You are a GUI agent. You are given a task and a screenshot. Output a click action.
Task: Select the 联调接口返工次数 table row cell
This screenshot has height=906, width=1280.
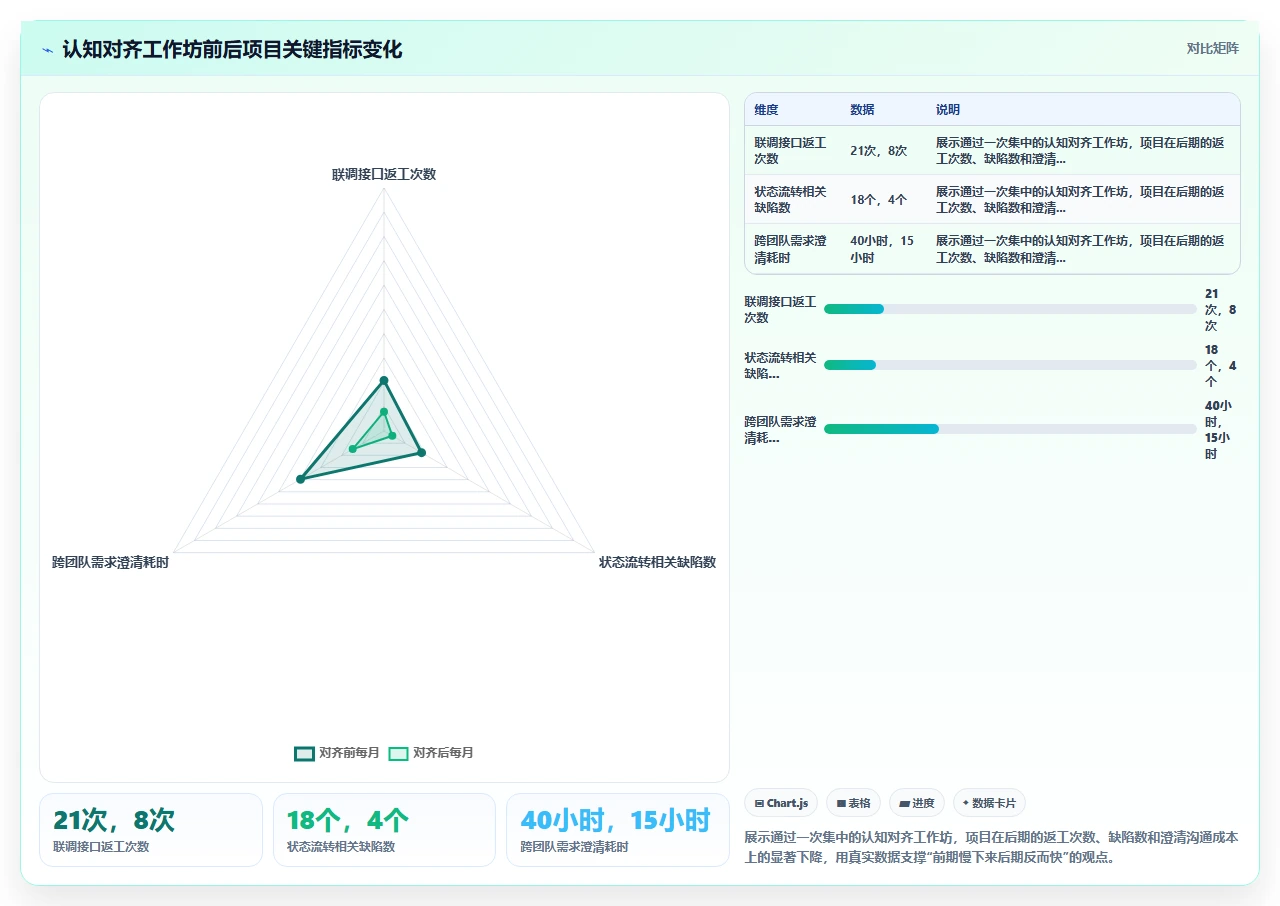[792, 150]
